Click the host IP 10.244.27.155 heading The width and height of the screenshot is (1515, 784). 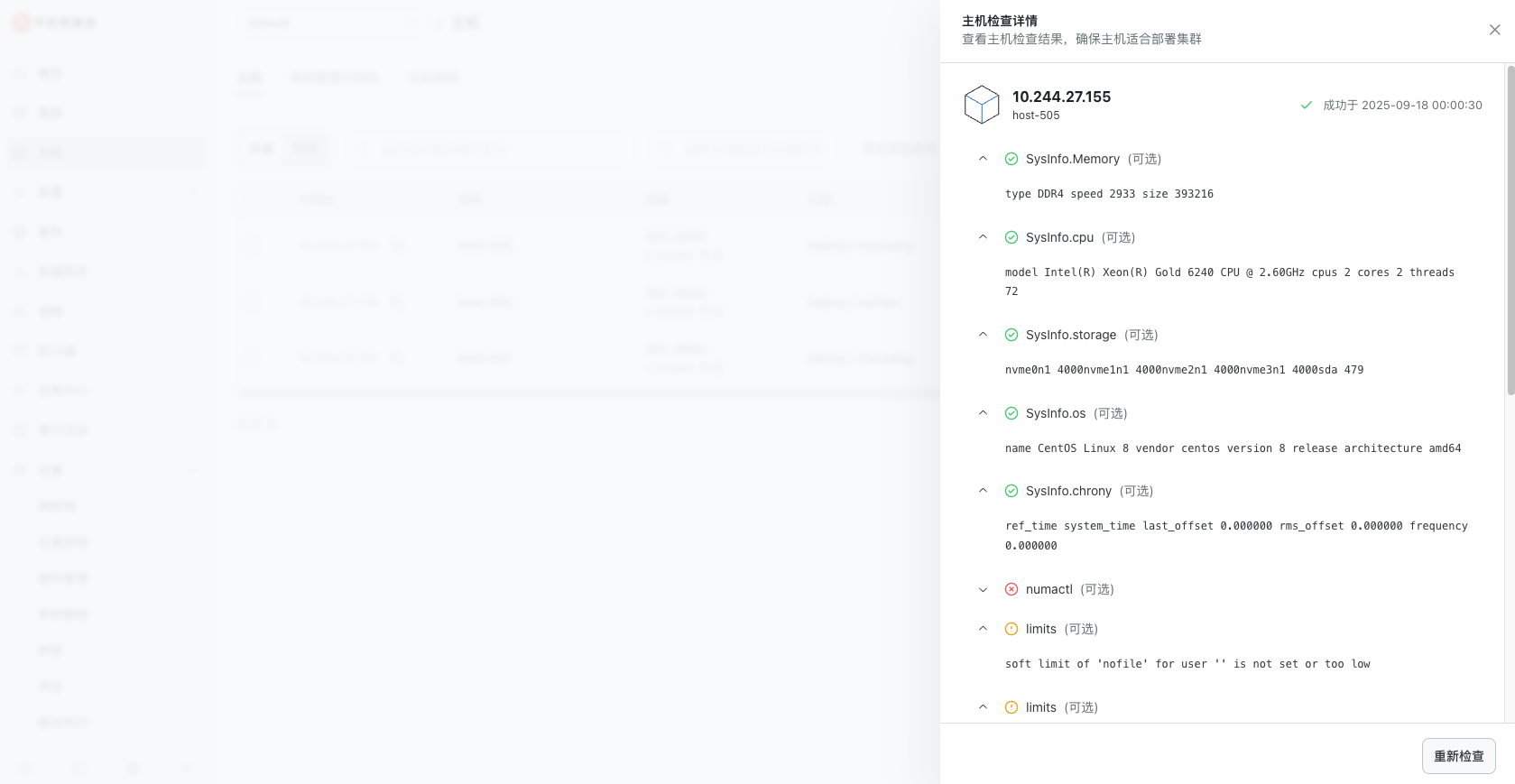coord(1061,97)
